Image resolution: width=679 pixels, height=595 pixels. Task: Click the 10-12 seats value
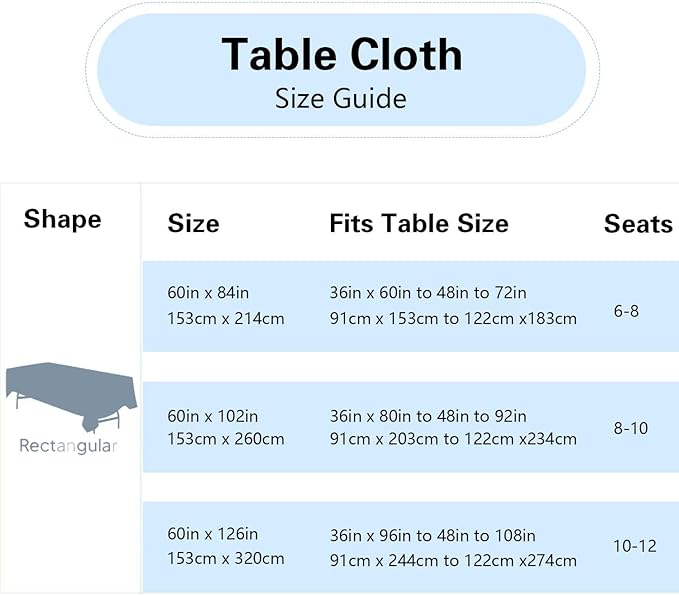(634, 546)
